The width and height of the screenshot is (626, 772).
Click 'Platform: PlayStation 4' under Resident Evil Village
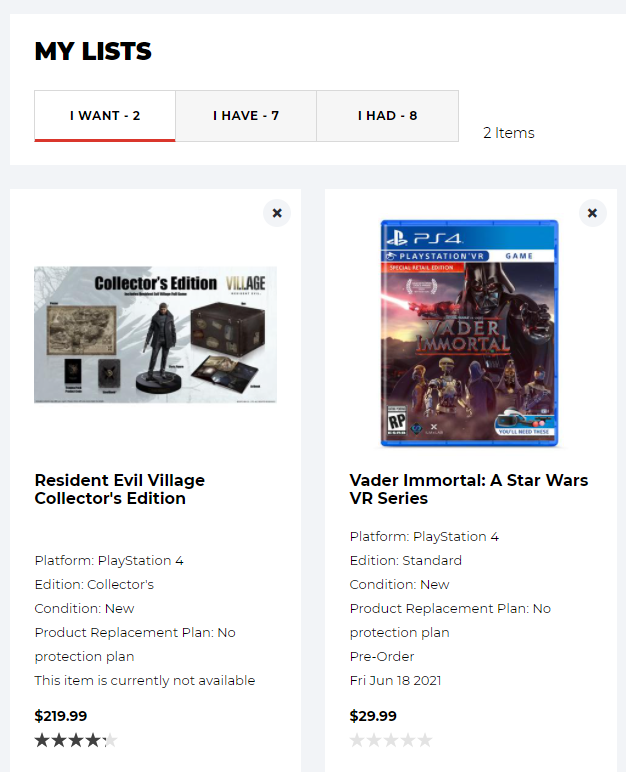109,560
